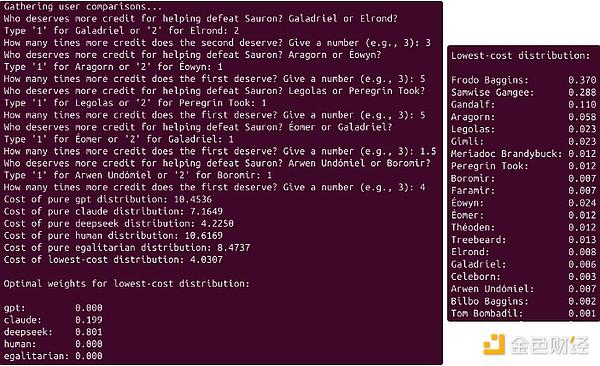
Task: Select the 'Meriadoc Brandybuck:' row
Action: coord(523,154)
